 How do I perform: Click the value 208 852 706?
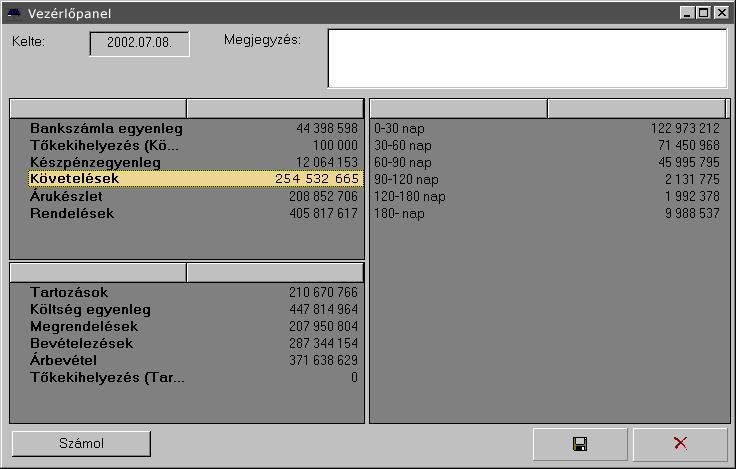pos(323,196)
